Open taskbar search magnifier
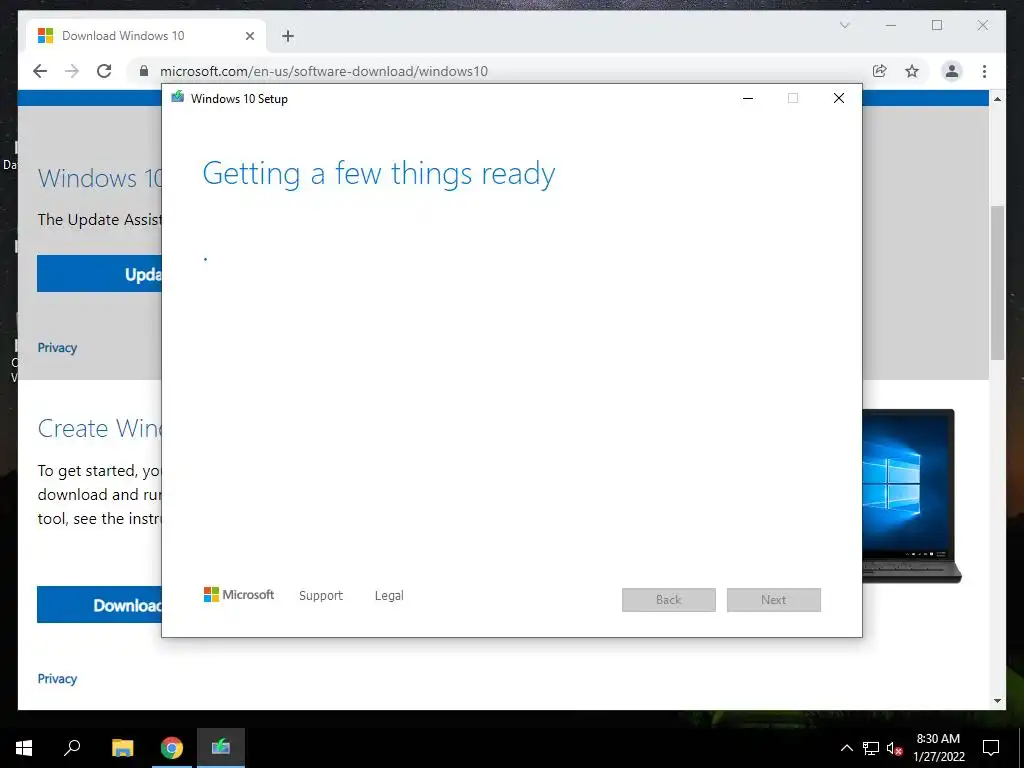This screenshot has width=1024, height=768. (x=72, y=748)
